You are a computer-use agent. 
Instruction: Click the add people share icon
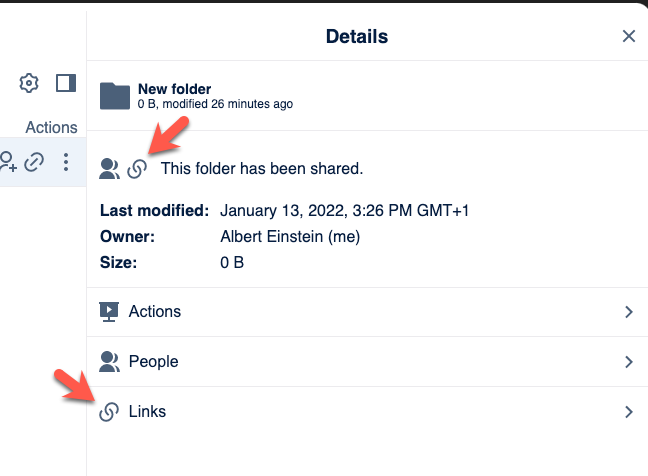(x=8, y=162)
